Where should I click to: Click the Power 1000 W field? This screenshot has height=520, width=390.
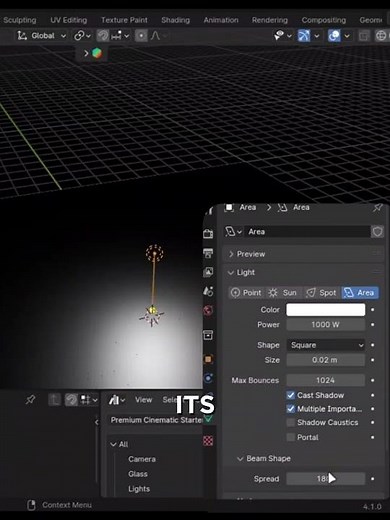(x=326, y=325)
